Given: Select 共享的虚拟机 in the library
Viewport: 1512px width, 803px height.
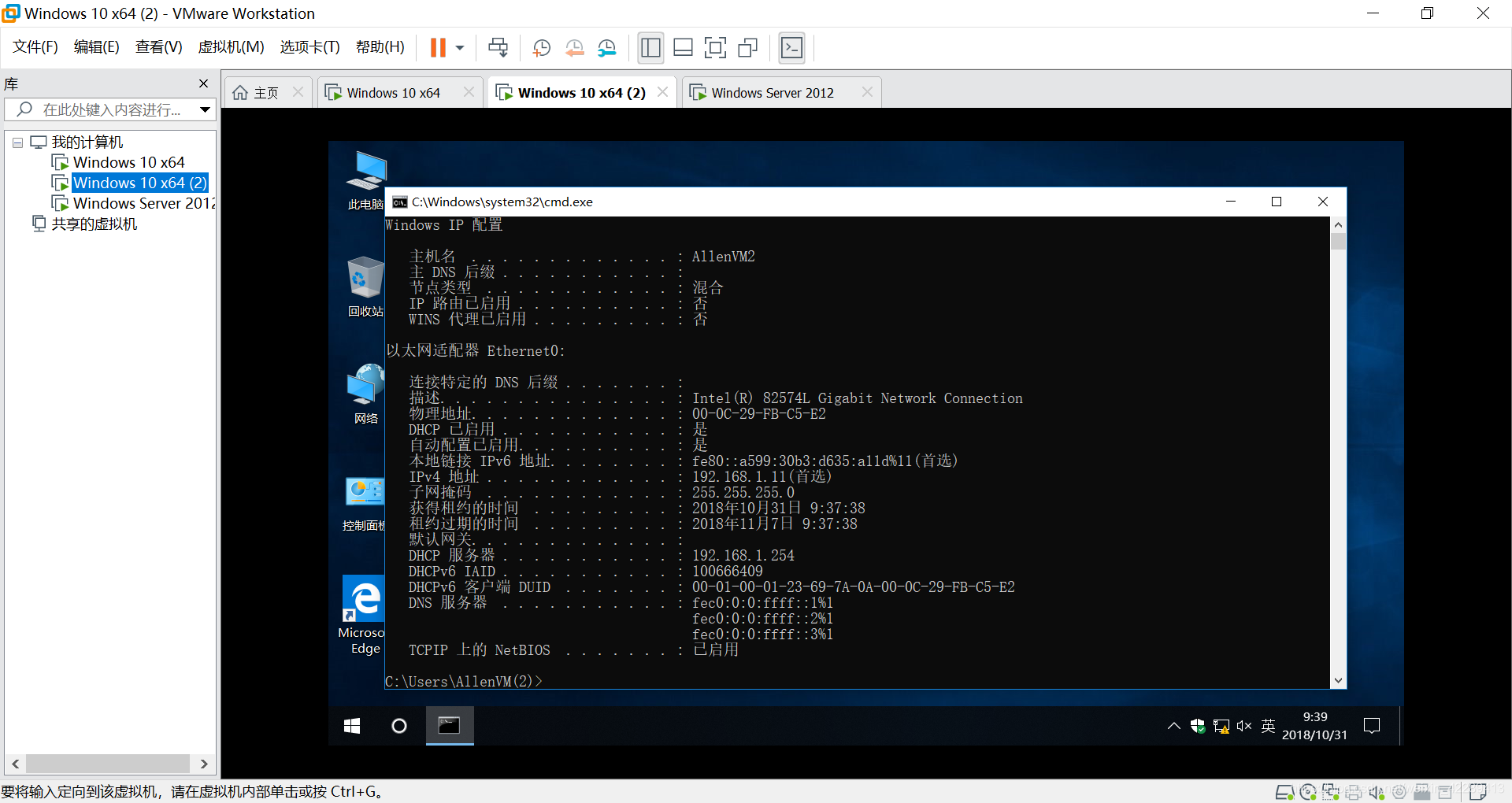Looking at the screenshot, I should 94,224.
